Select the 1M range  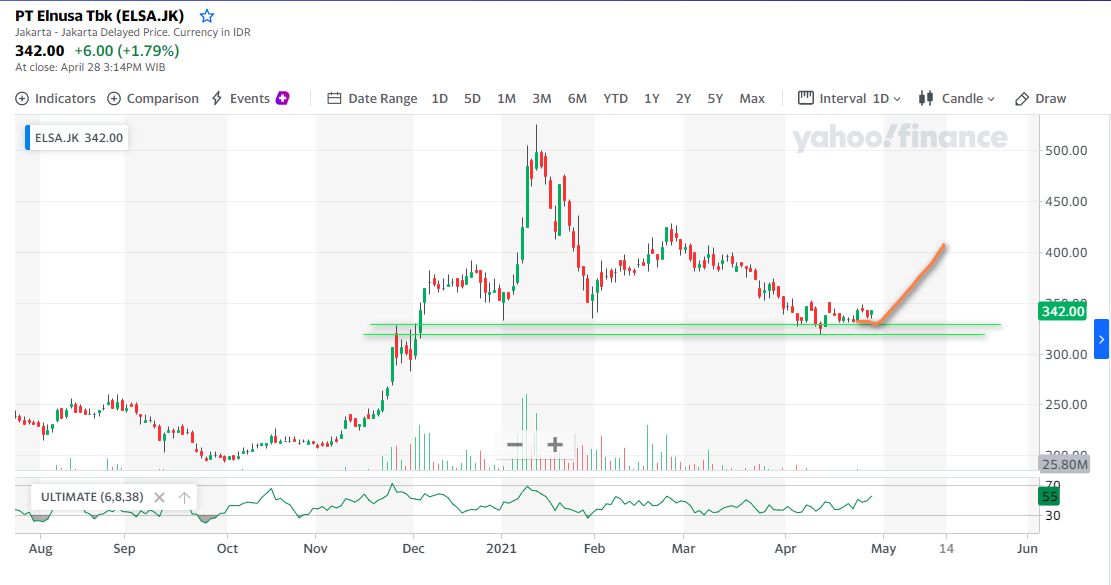(506, 98)
